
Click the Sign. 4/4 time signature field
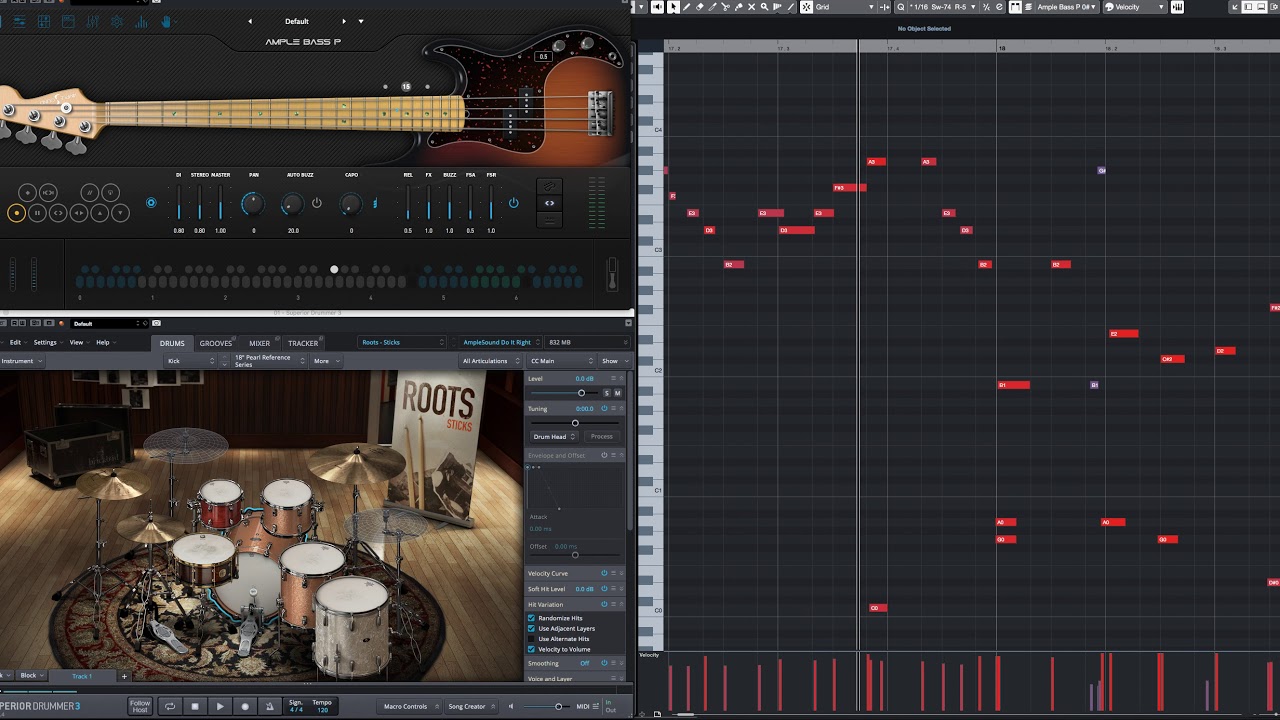point(296,705)
